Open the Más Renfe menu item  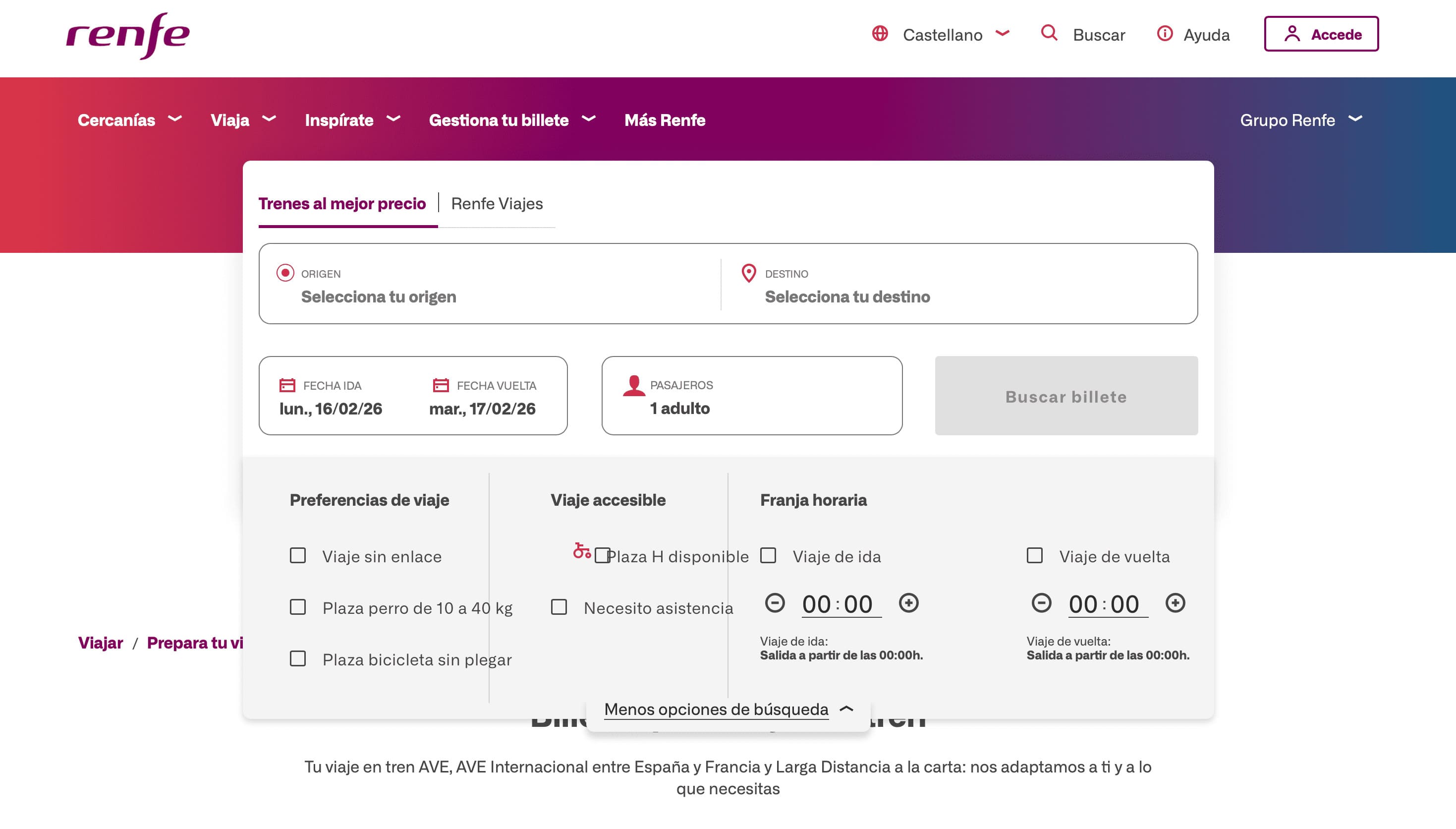tap(665, 120)
